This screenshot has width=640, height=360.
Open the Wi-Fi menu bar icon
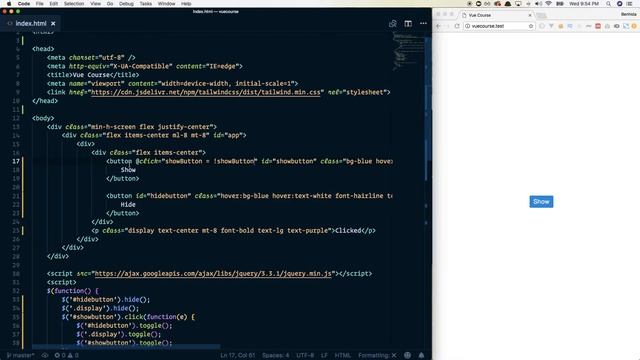pyautogui.click(x=549, y=4)
